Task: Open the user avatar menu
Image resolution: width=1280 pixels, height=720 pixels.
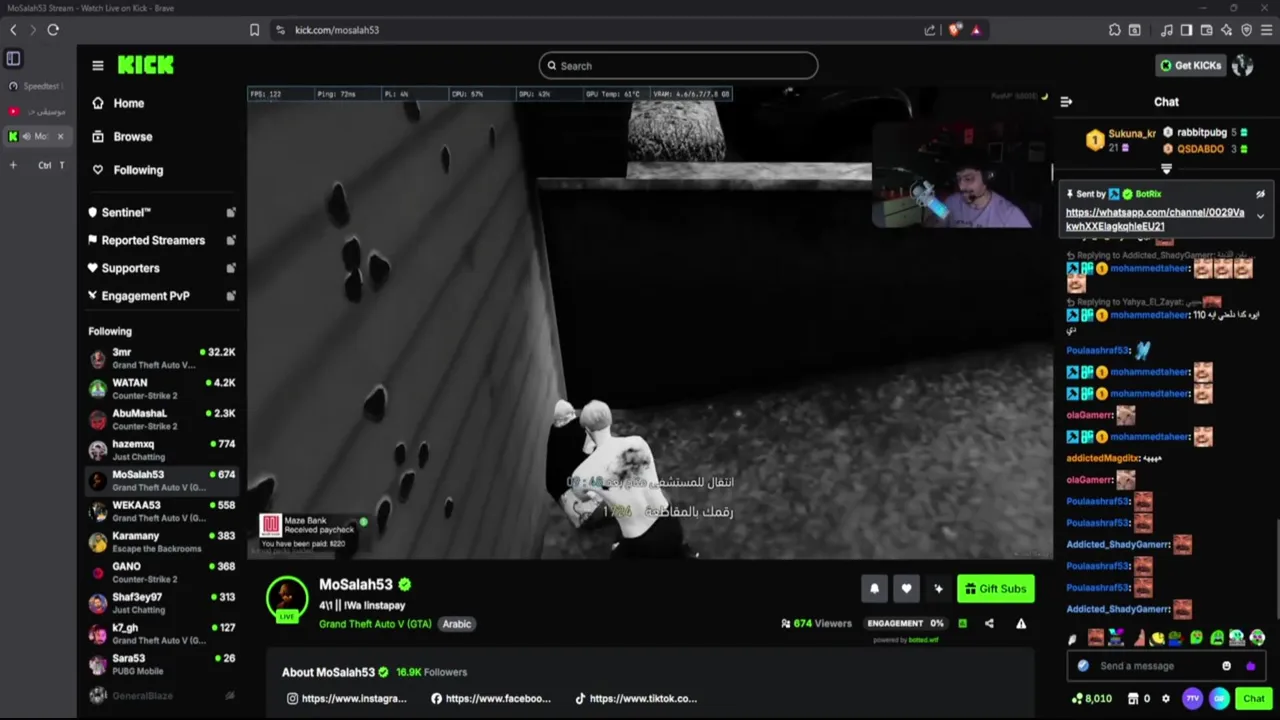Action: coord(1243,65)
